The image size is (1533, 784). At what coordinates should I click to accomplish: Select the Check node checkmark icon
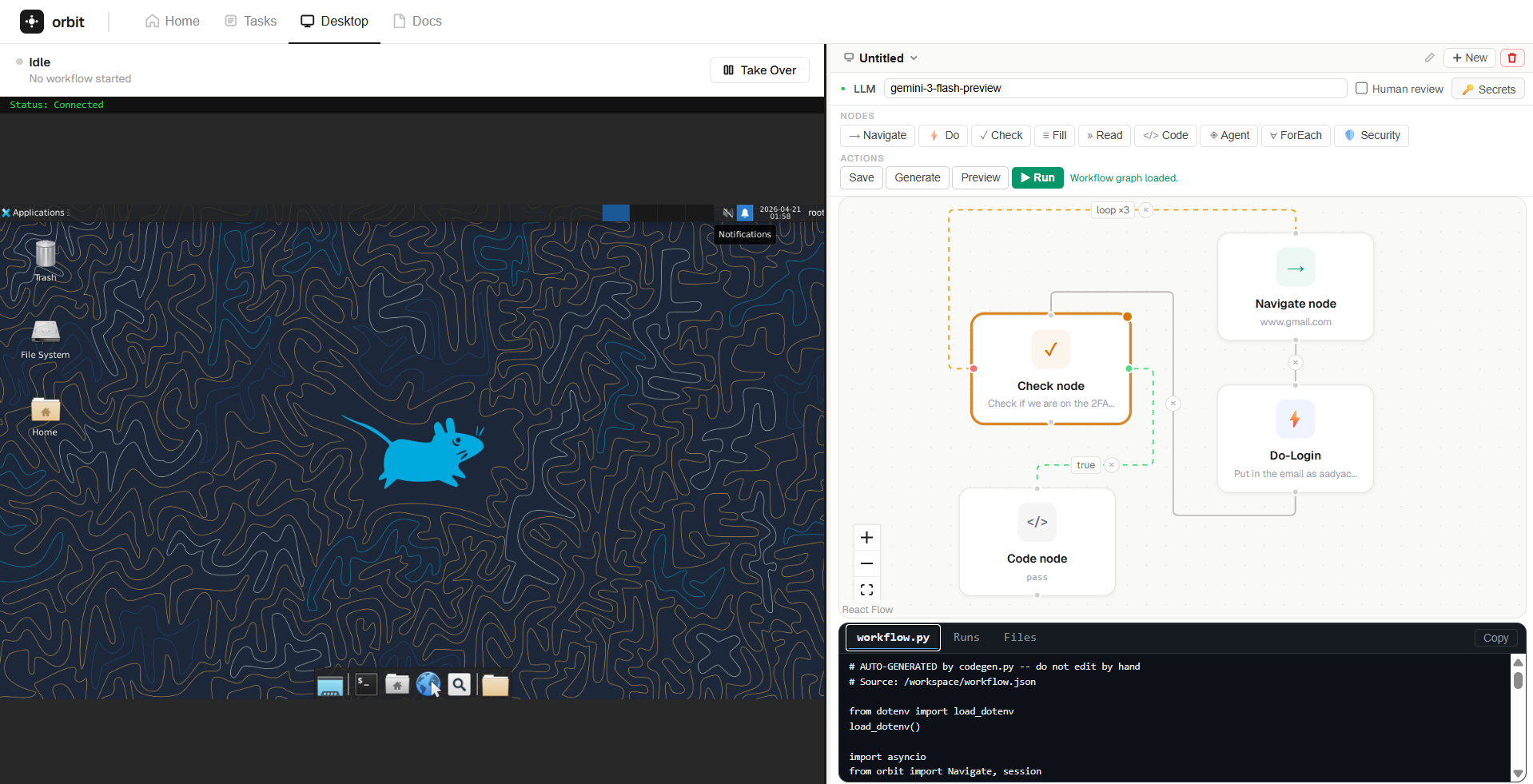pos(1050,349)
